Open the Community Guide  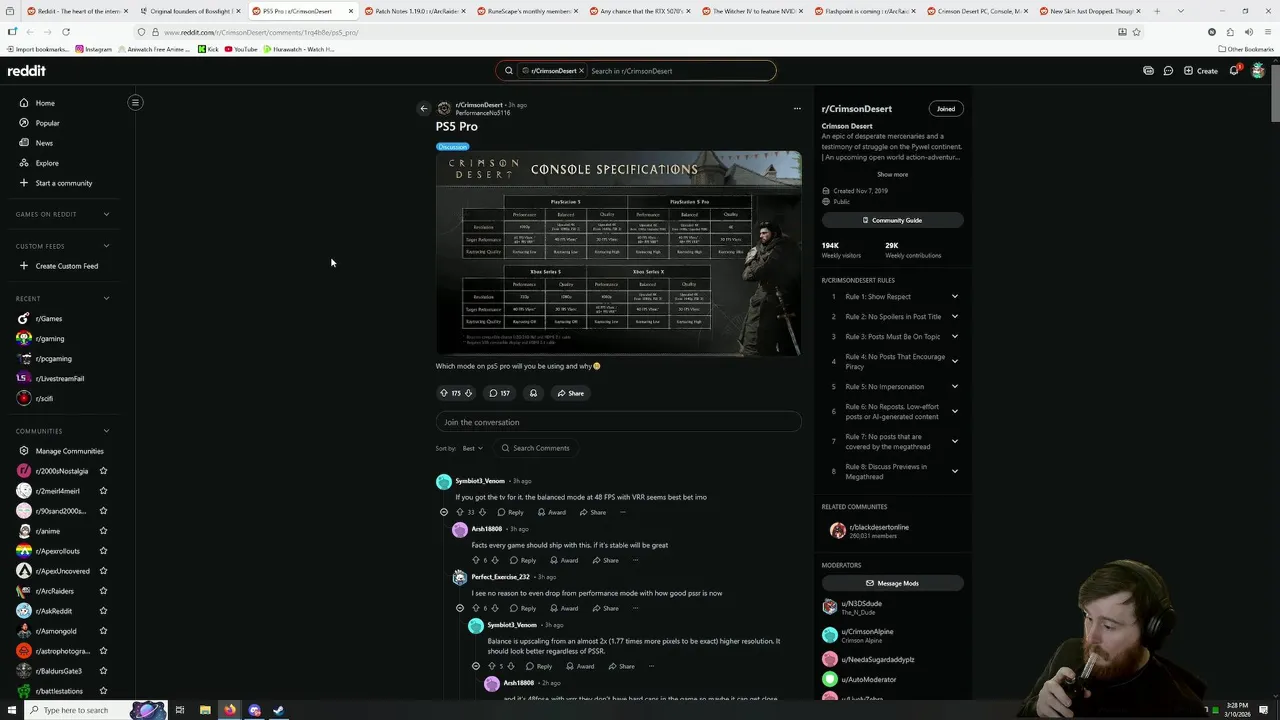(x=893, y=220)
